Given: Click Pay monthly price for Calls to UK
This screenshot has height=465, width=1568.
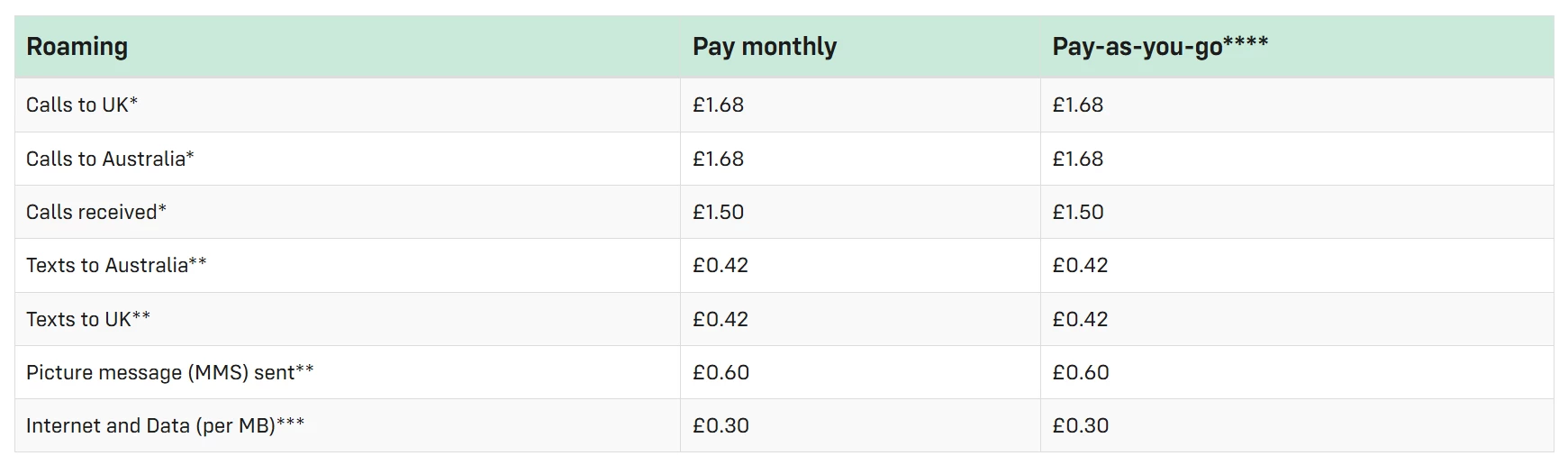Looking at the screenshot, I should point(718,105).
